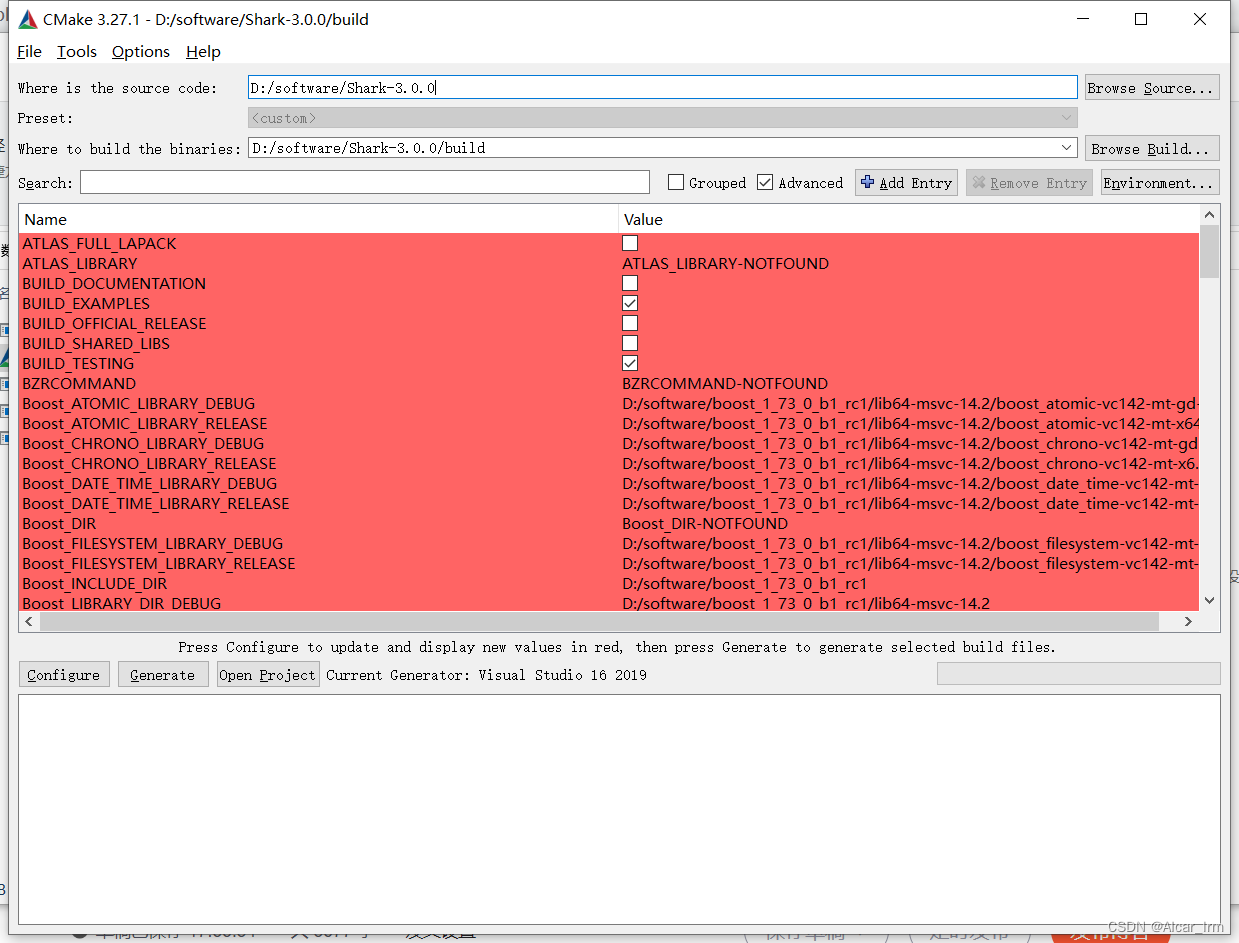Select the ATLAS_LIBRARY-NOTFOUND value

pyautogui.click(x=725, y=263)
